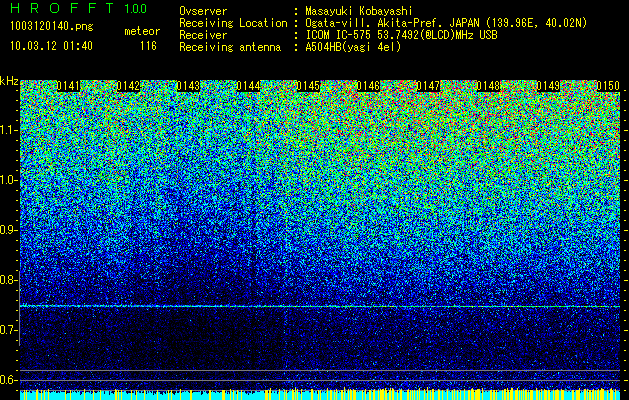The height and width of the screenshot is (400, 629).
Task: Click the 0.9 kHz axis label
Action: (x=7, y=230)
